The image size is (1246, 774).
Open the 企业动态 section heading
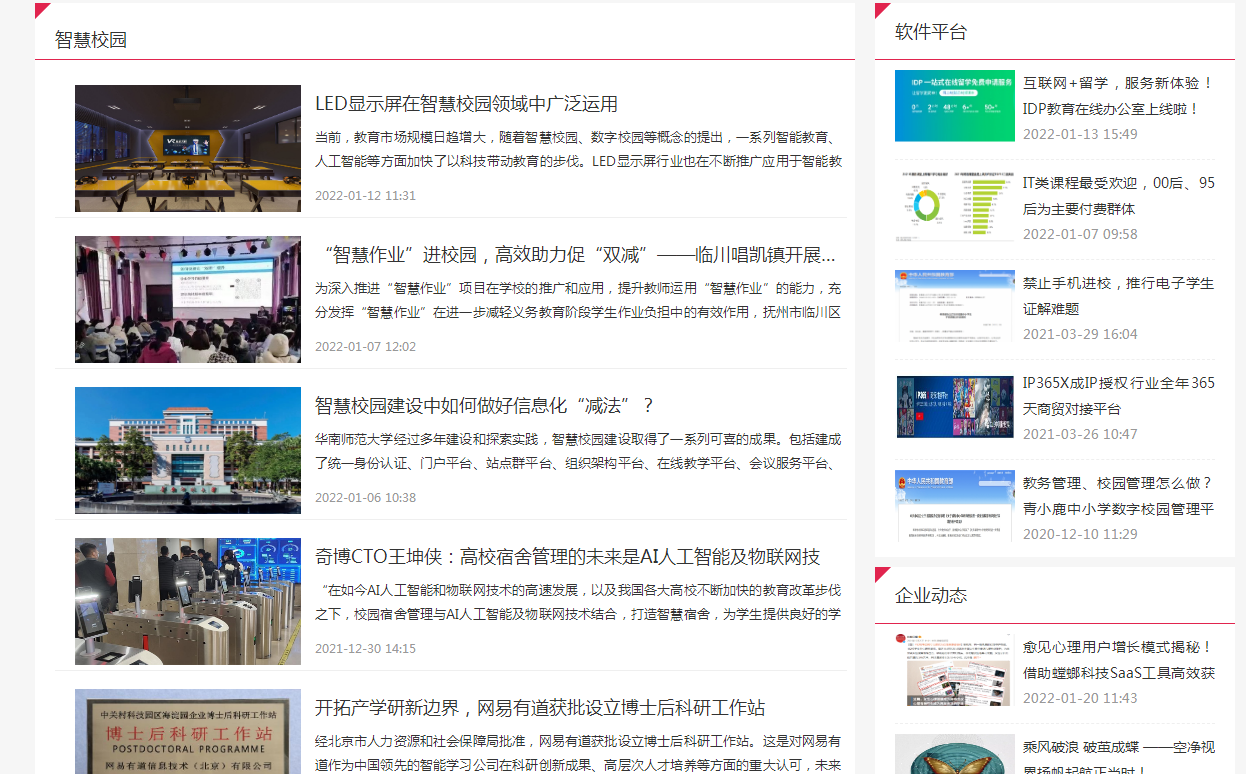931,595
